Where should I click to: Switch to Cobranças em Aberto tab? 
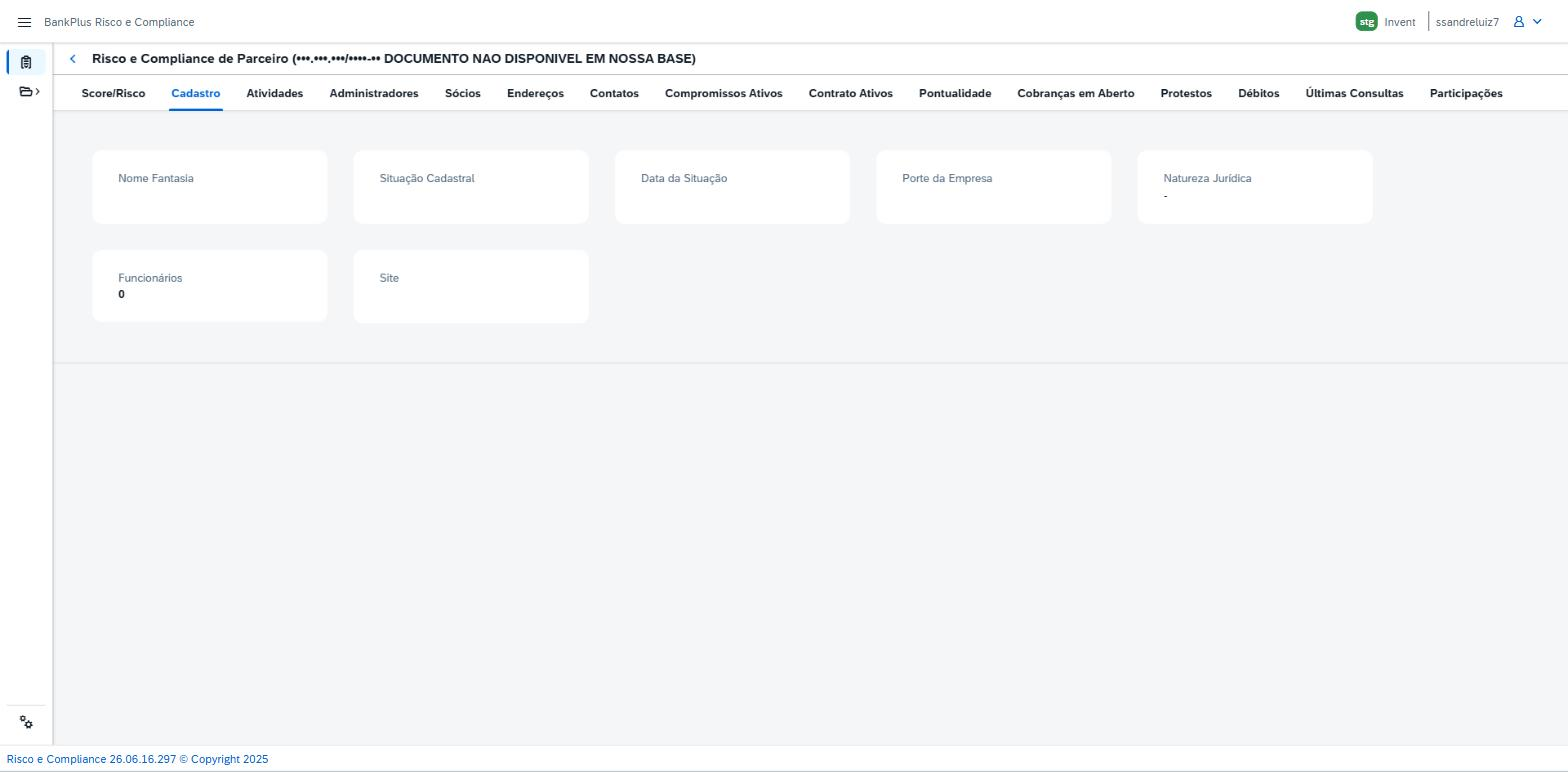click(x=1076, y=93)
